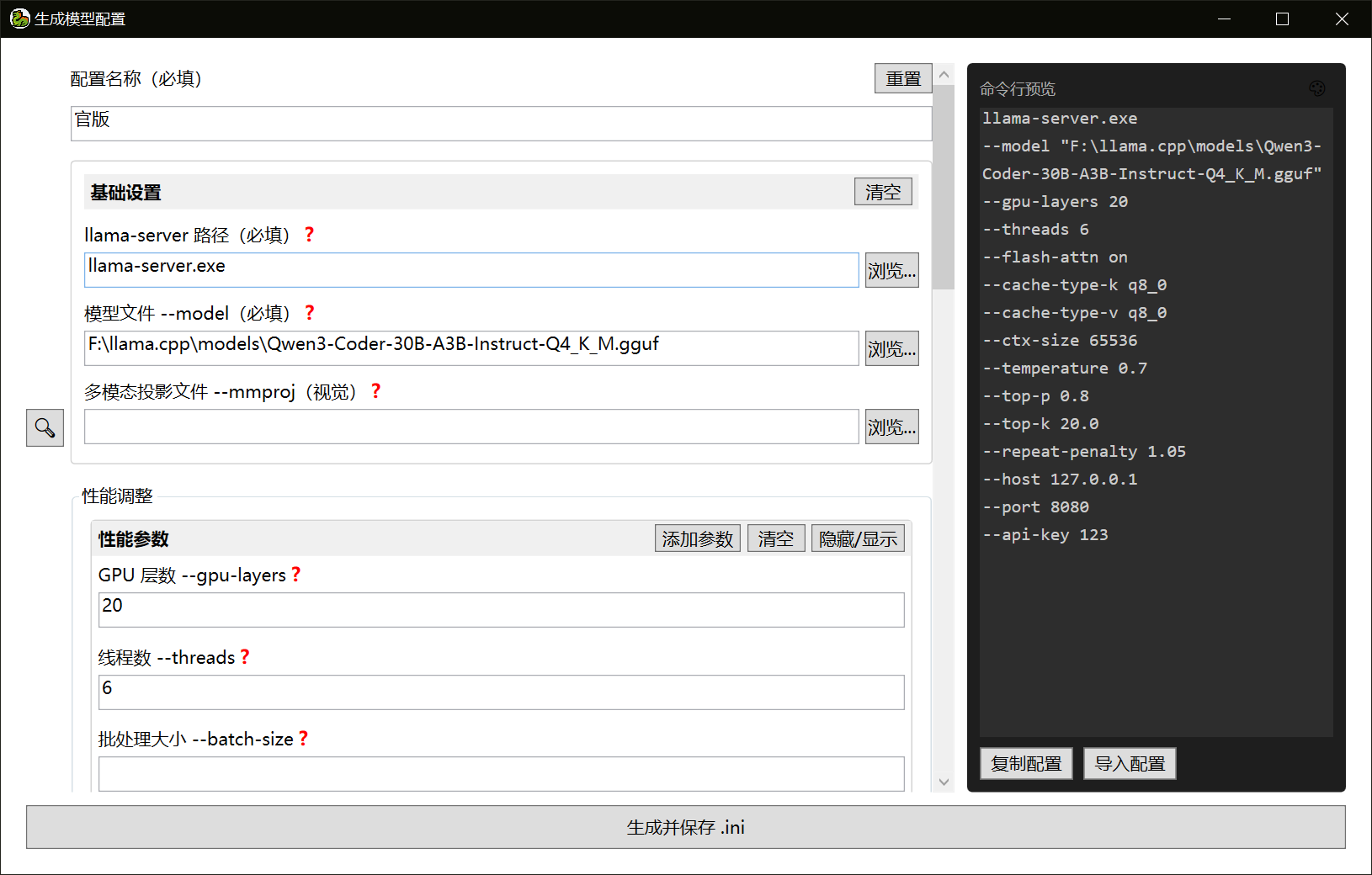Click the help mark beside --gpu-layers

295,575
